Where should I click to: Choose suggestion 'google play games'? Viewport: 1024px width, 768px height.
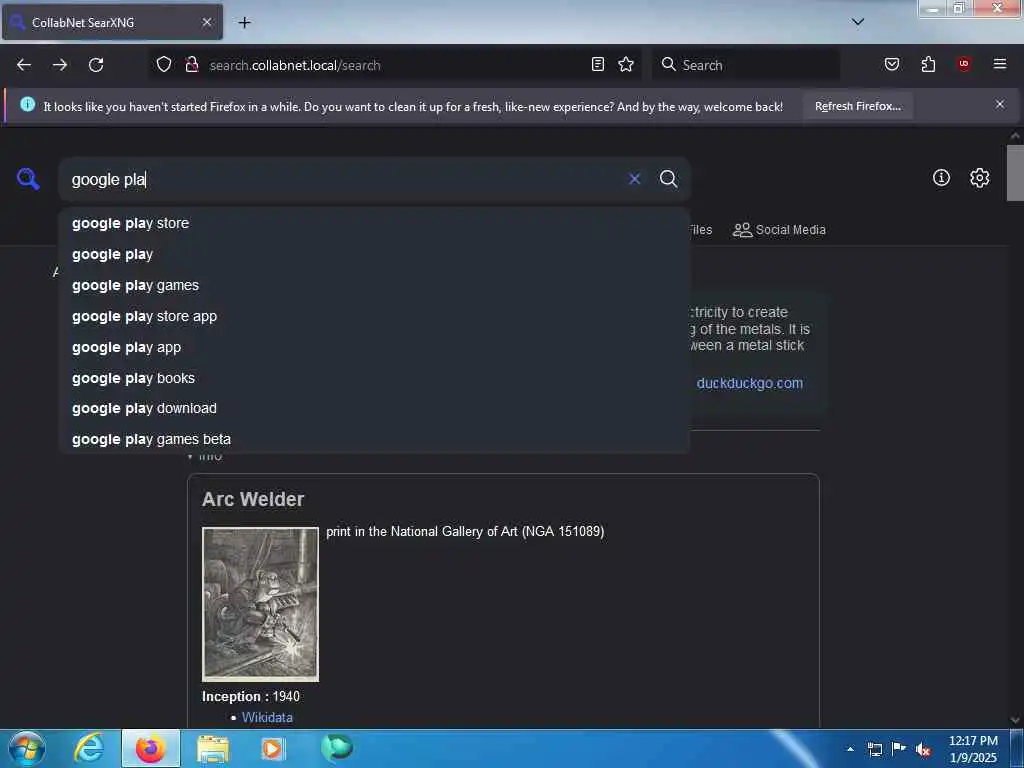coord(374,285)
